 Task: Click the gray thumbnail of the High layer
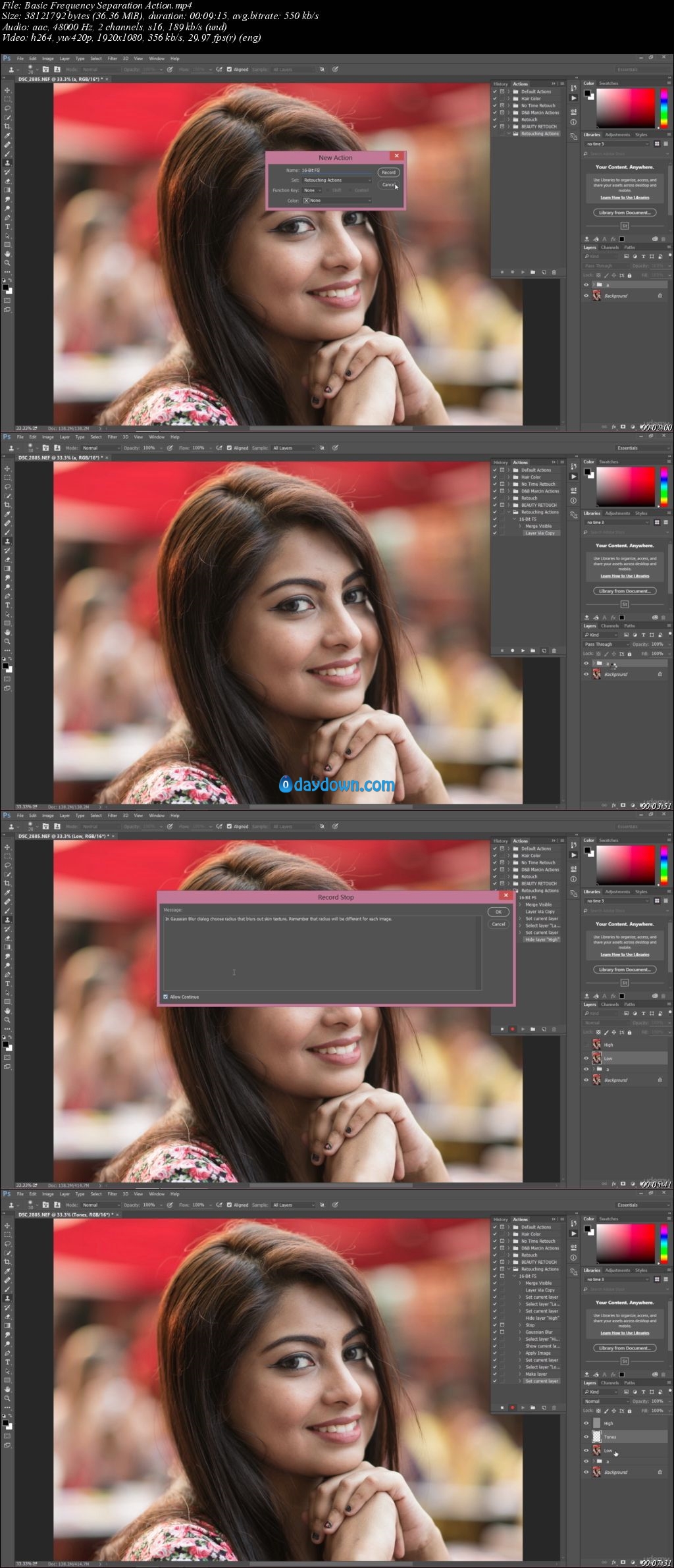(597, 1423)
